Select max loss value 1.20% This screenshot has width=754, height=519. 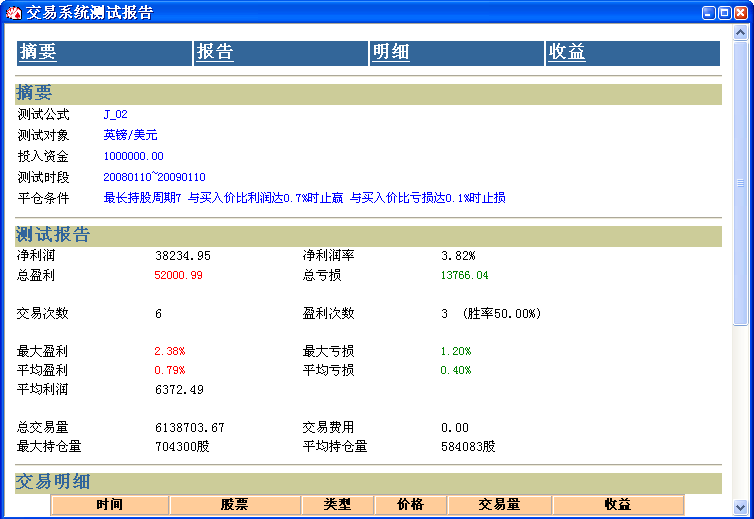point(456,351)
